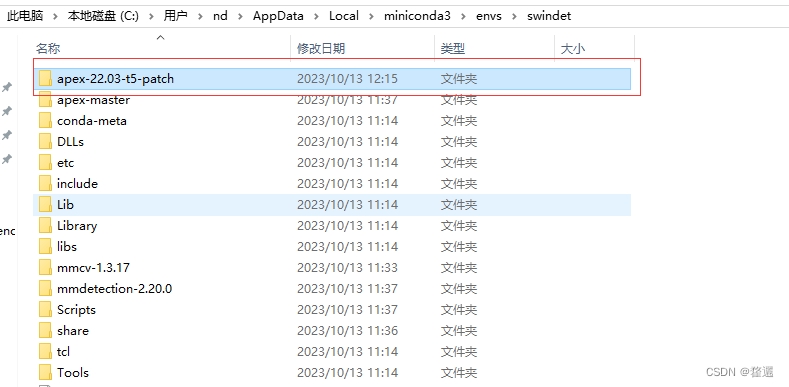Select the Lib folder icon
The width and height of the screenshot is (789, 387).
tap(45, 204)
